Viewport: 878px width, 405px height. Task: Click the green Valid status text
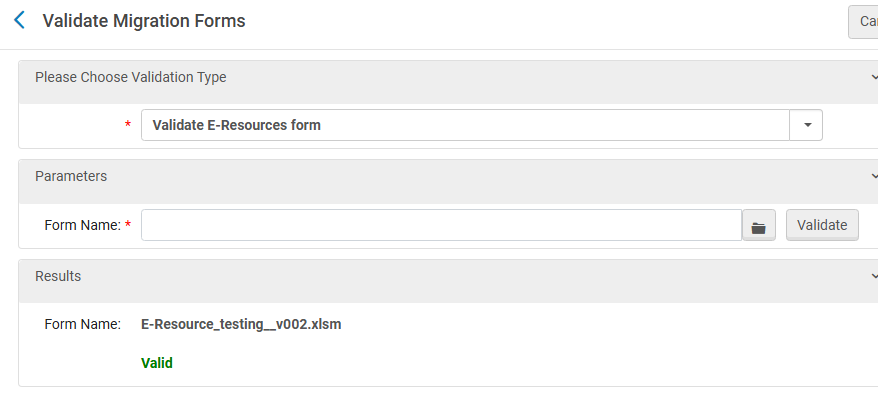pos(157,363)
